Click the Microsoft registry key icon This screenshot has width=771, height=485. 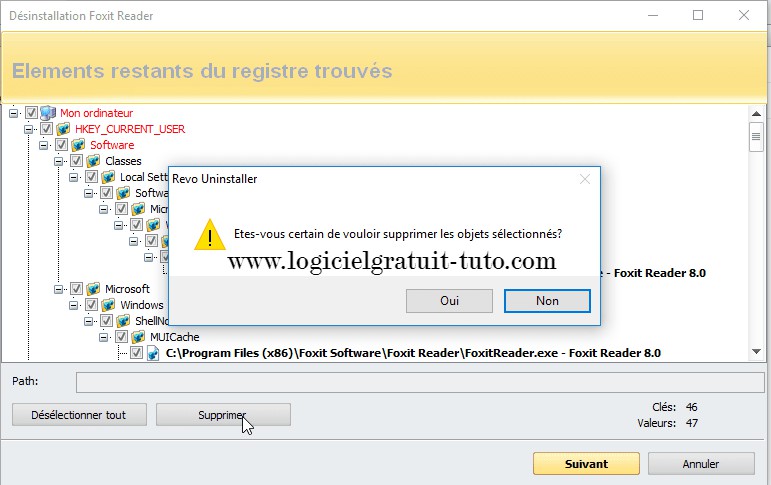click(93, 289)
